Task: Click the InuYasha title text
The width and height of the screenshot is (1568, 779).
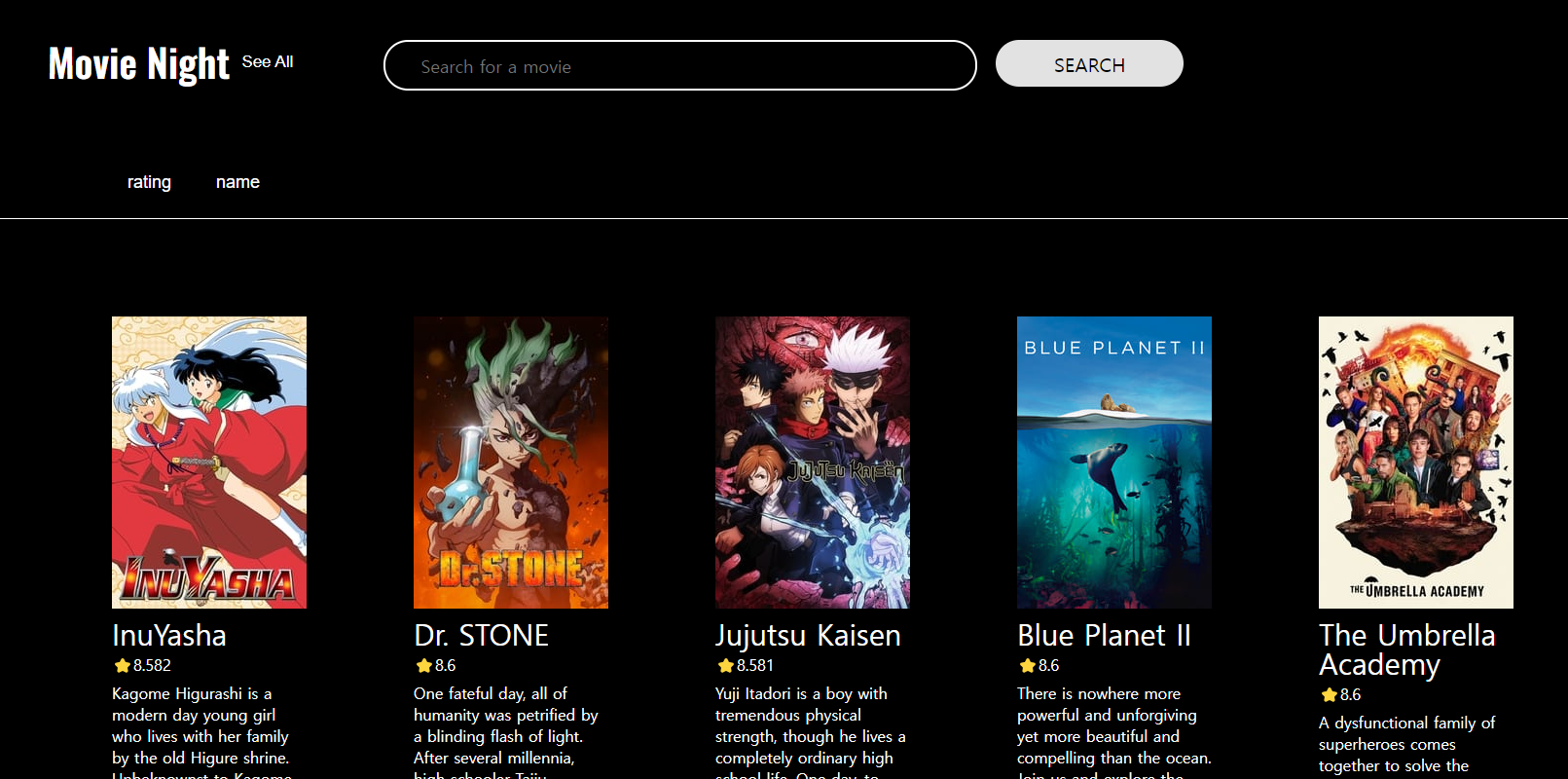Action: tap(169, 635)
